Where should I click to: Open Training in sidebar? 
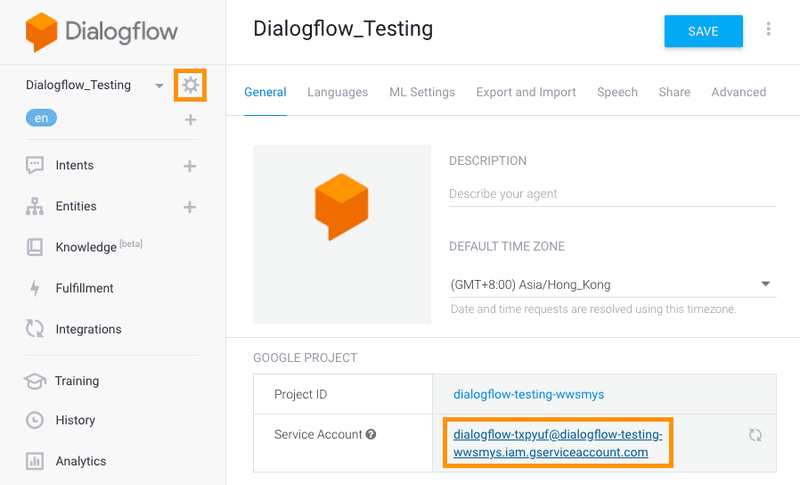point(77,381)
